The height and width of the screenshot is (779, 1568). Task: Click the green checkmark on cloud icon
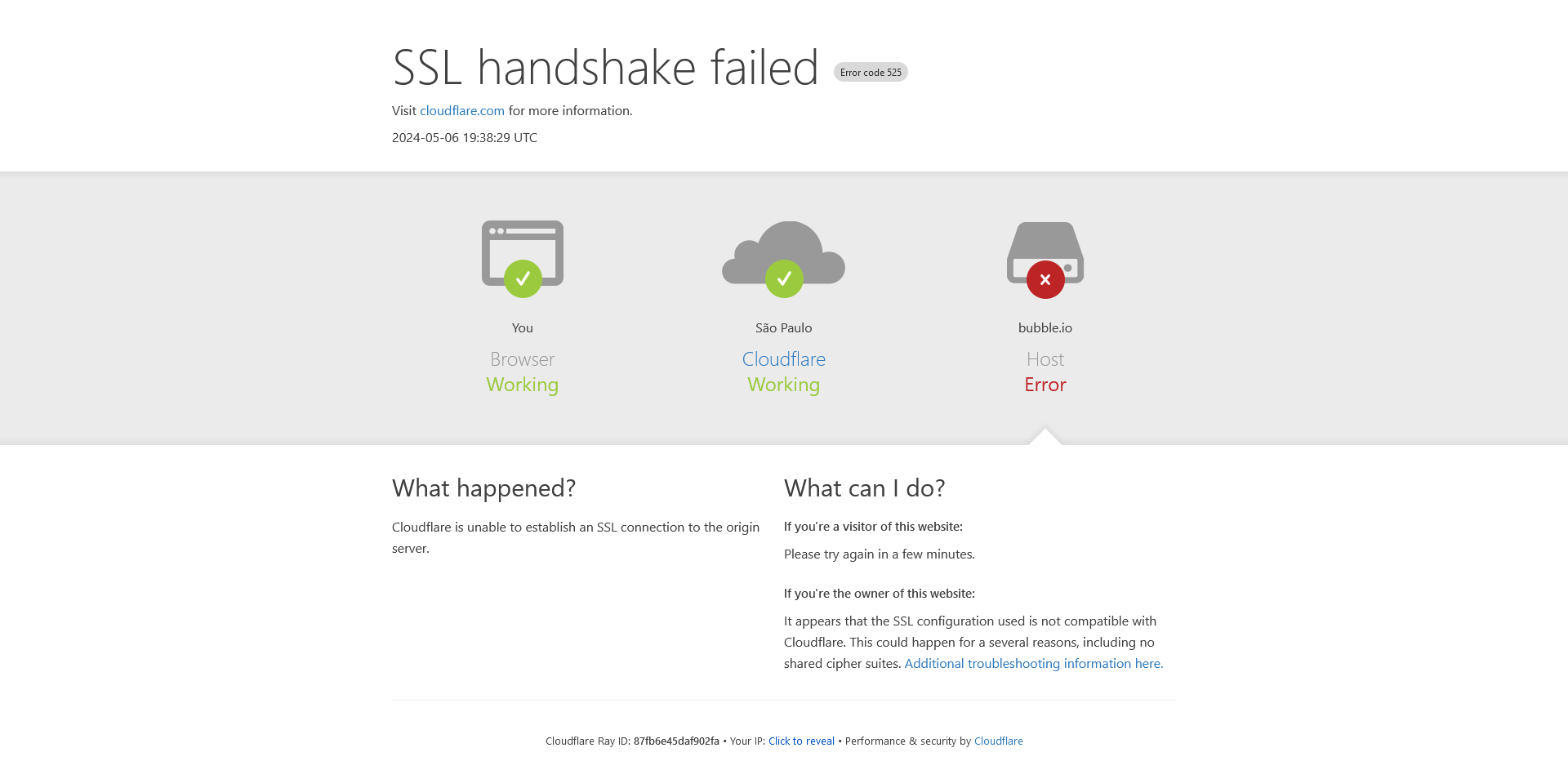point(784,279)
